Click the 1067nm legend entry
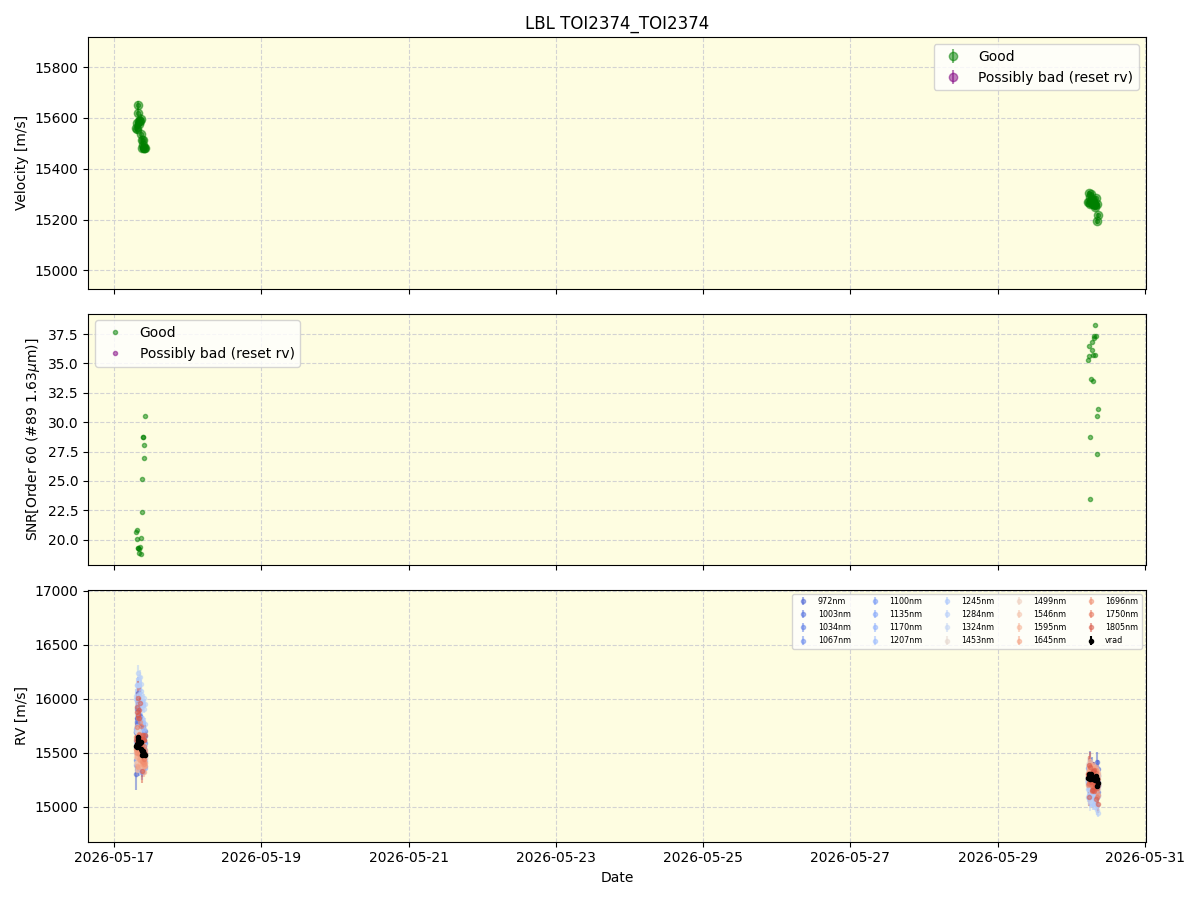The height and width of the screenshot is (900, 1200). tap(834, 640)
